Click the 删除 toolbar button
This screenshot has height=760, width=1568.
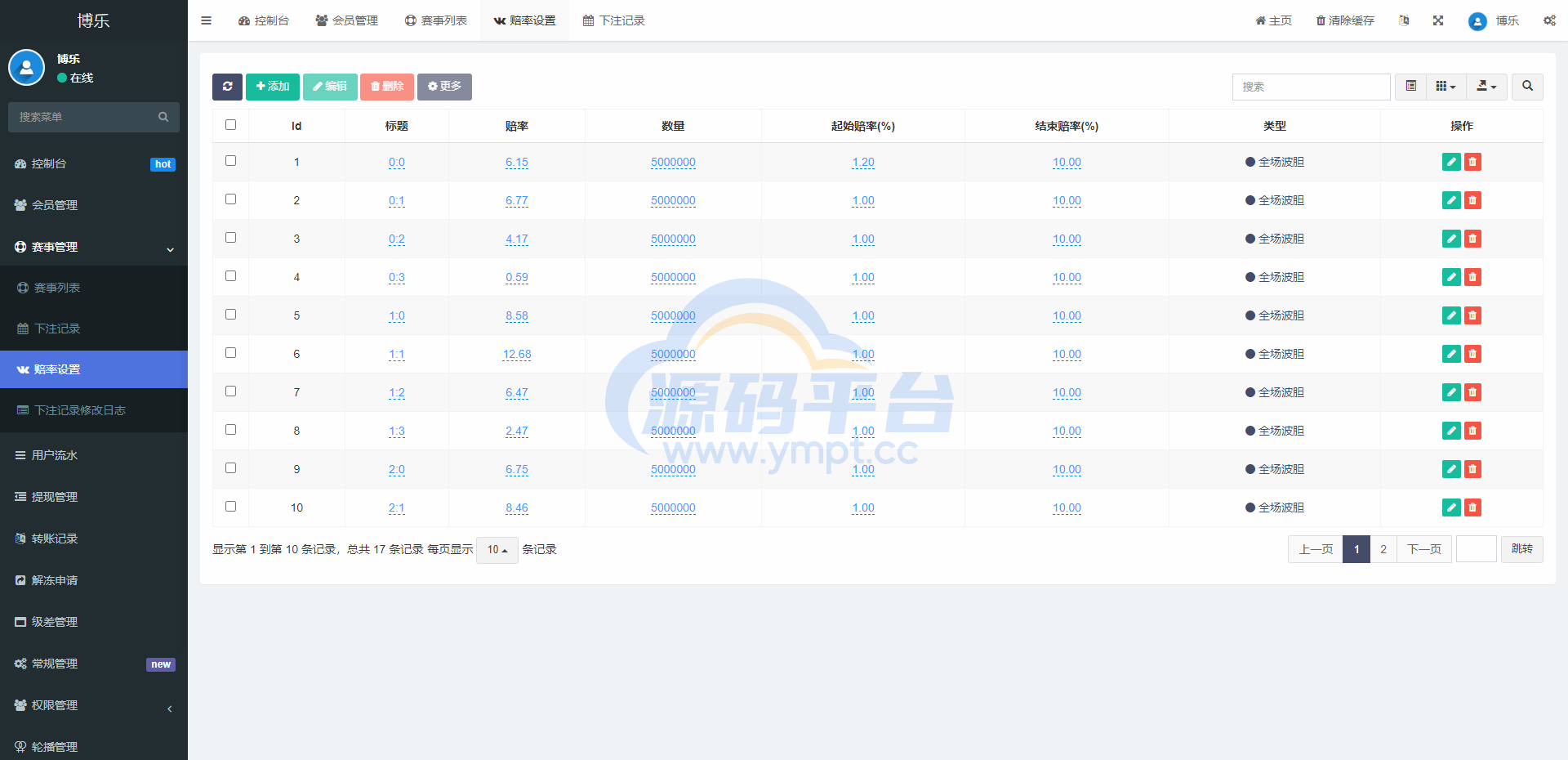pos(387,87)
